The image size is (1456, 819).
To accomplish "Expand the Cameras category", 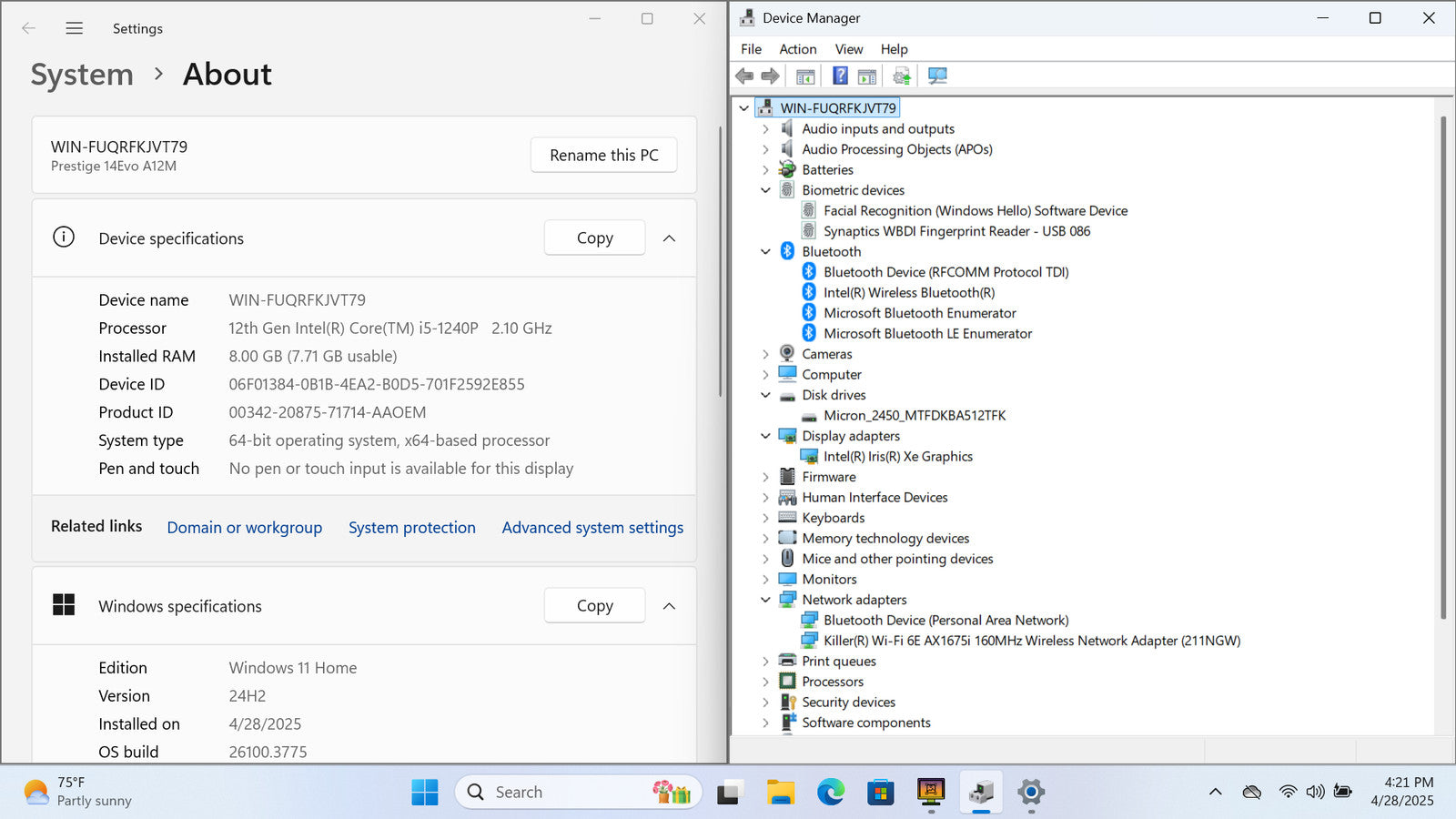I will [765, 354].
